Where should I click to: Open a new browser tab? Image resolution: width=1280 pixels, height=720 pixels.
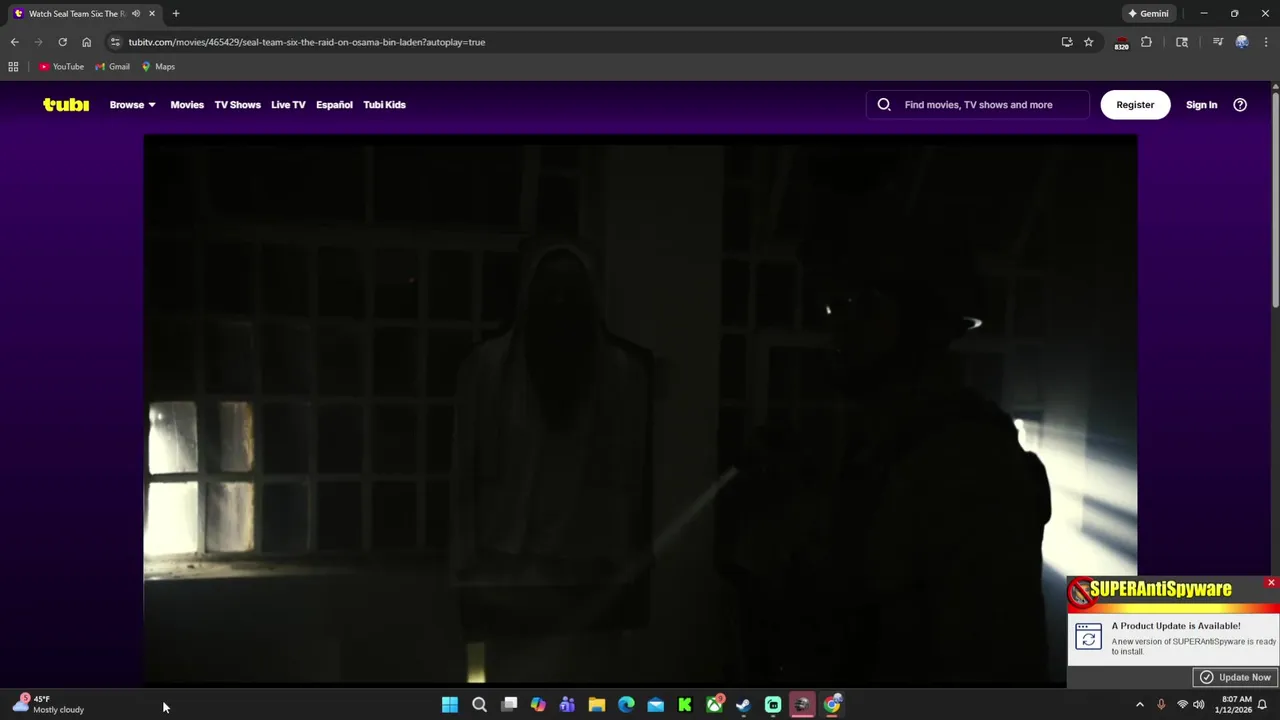176,14
